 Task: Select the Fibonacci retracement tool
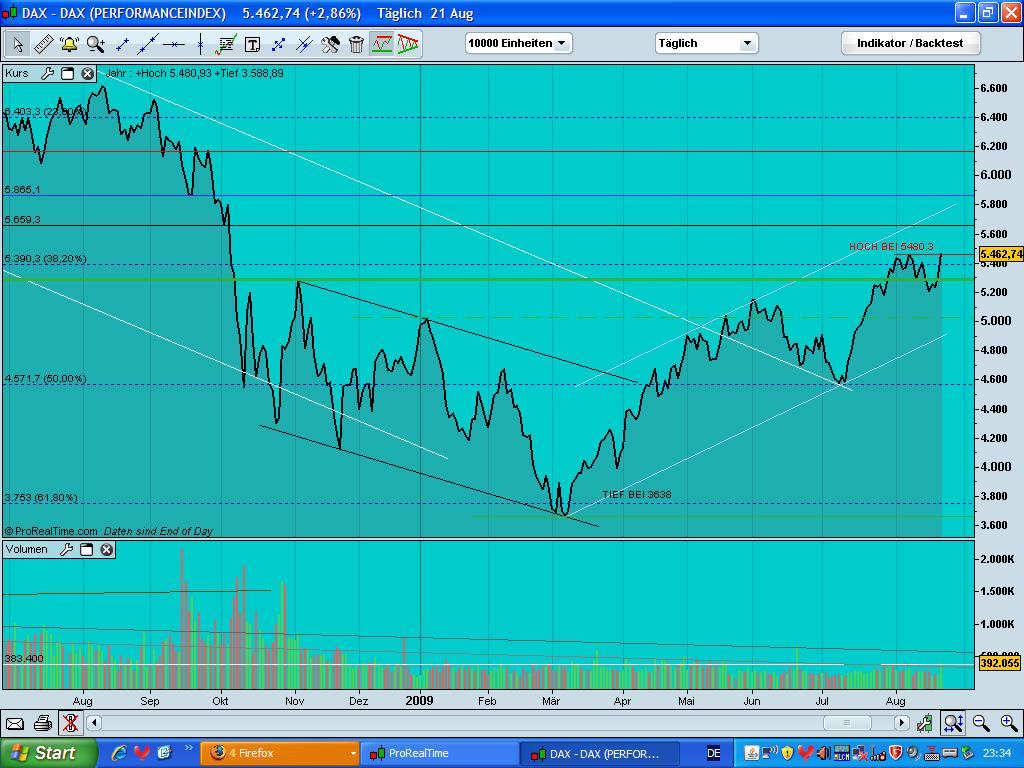coord(226,44)
